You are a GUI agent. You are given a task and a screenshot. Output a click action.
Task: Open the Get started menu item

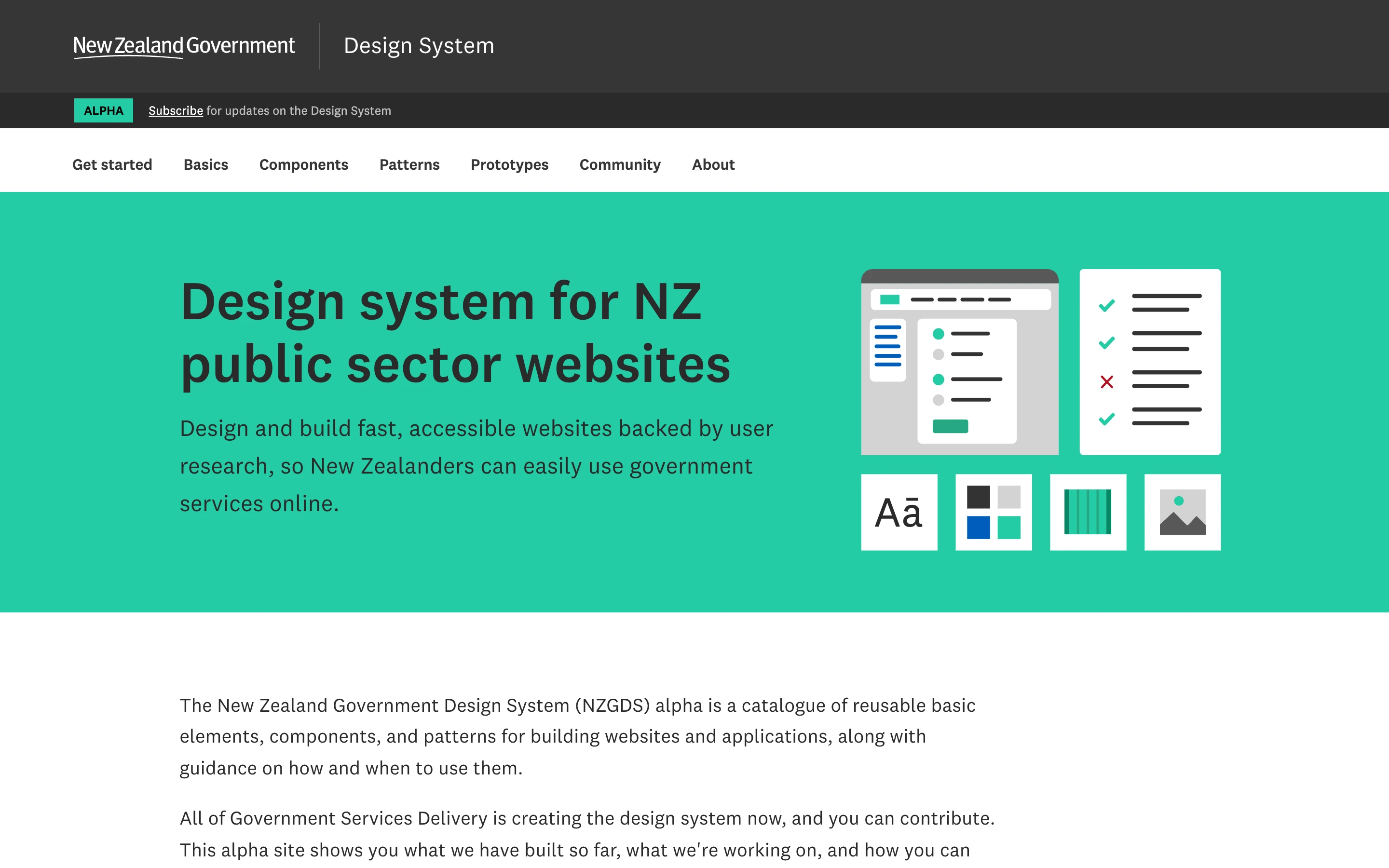coord(112,165)
